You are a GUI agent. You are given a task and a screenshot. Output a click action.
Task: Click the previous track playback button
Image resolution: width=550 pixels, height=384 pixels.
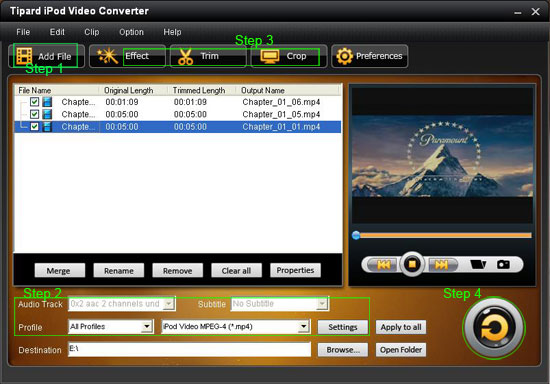tap(383, 264)
